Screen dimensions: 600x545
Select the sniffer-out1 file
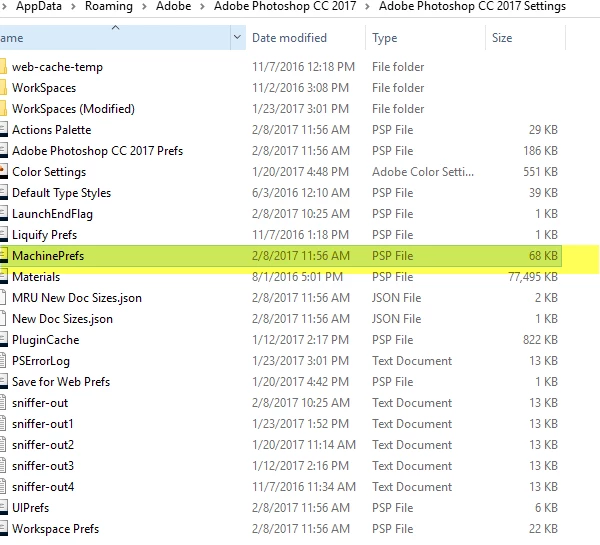[42, 424]
